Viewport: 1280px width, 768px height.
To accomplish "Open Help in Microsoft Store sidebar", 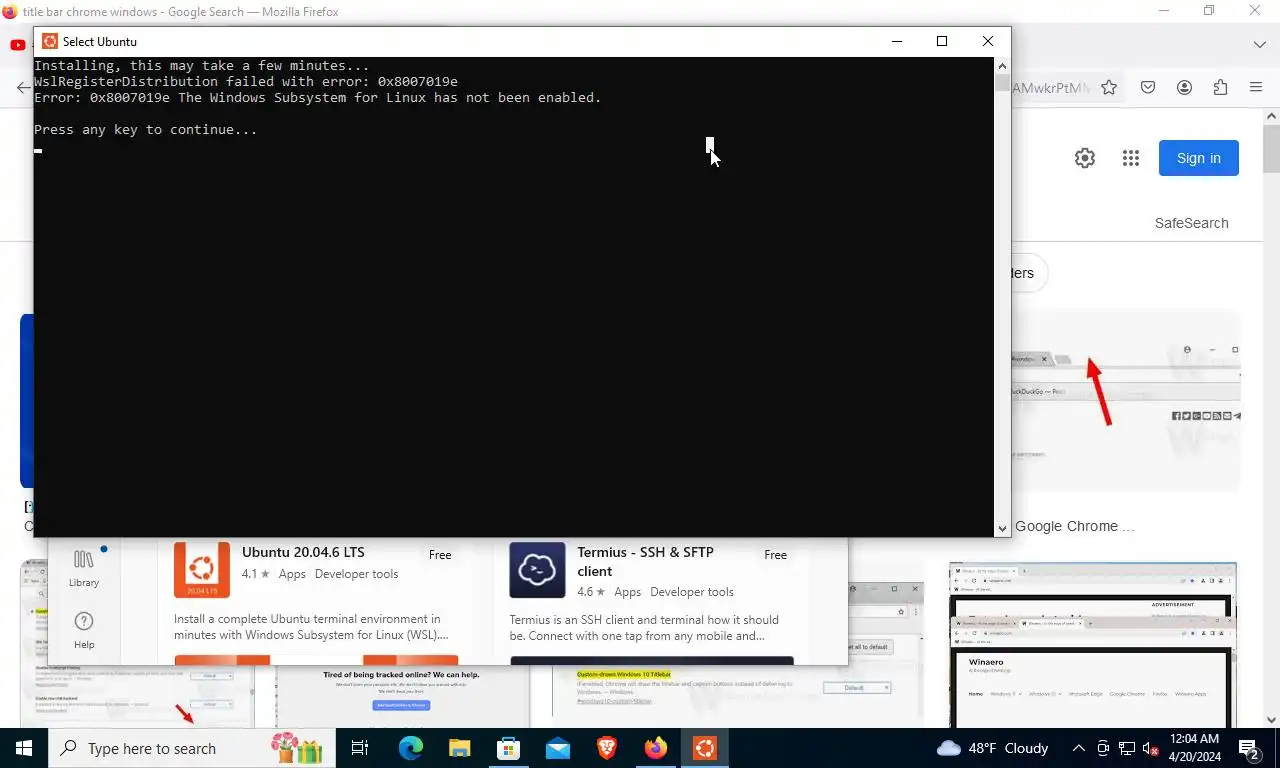I will pyautogui.click(x=84, y=630).
